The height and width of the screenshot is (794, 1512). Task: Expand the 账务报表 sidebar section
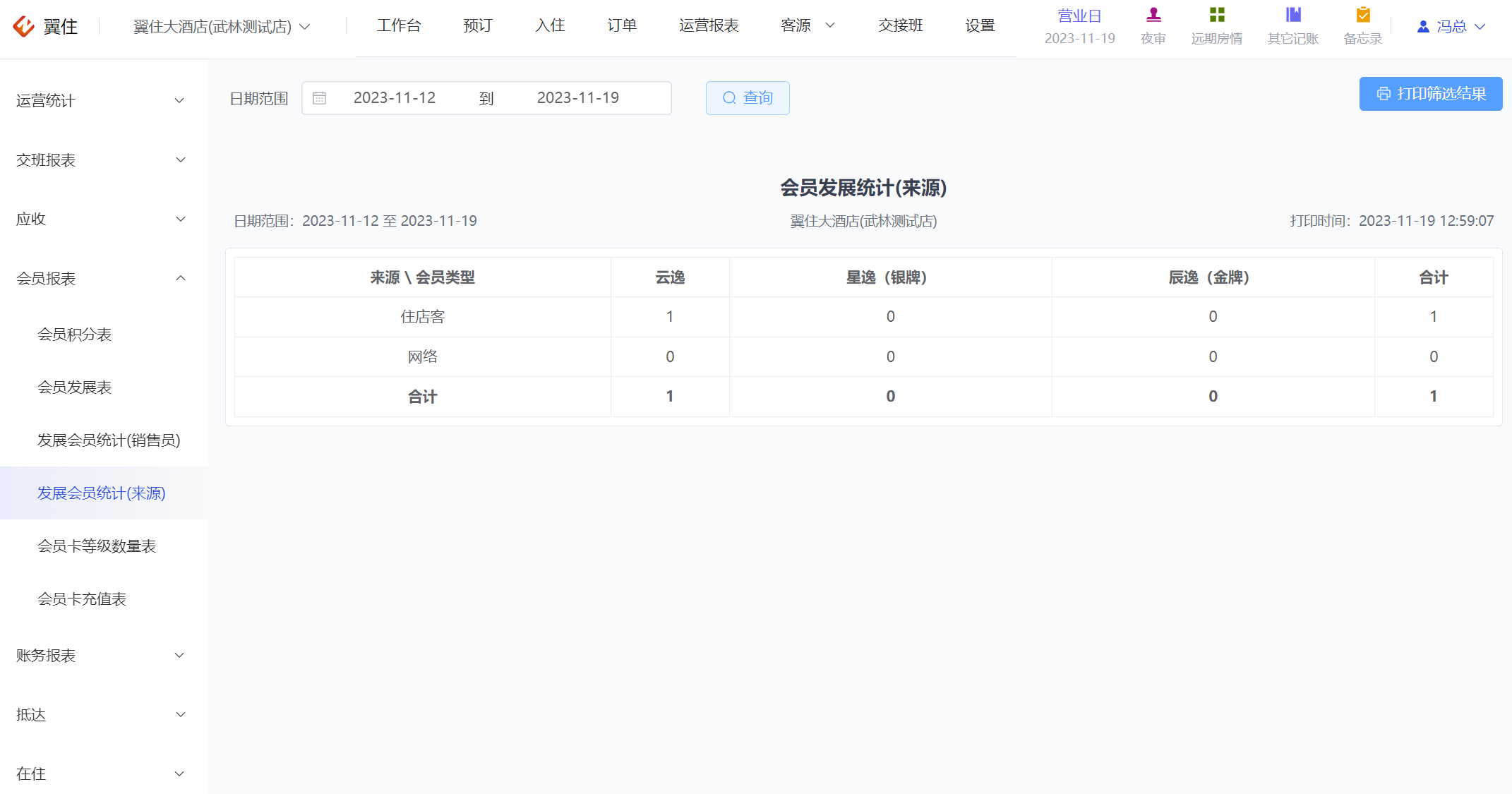click(104, 656)
